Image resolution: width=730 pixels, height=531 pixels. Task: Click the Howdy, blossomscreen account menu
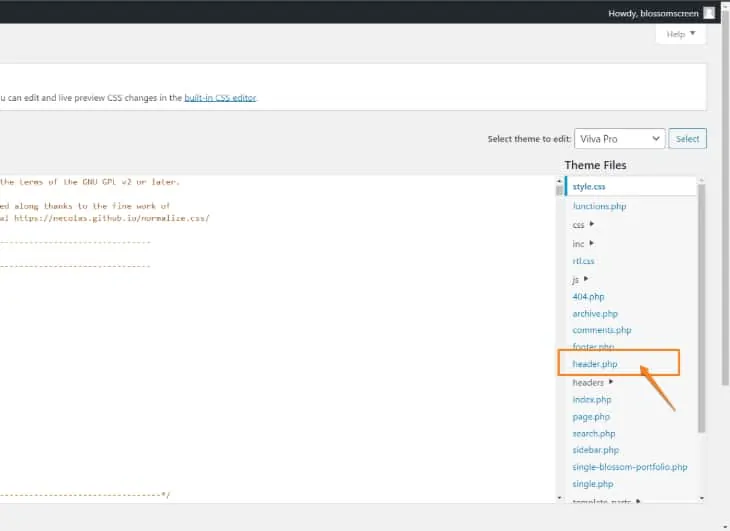click(654, 13)
